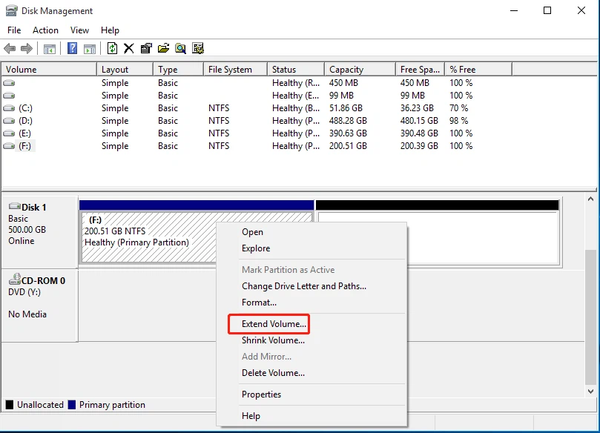This screenshot has height=433, width=600.
Task: Click the Forward arrow in toolbar
Action: [x=26, y=48]
